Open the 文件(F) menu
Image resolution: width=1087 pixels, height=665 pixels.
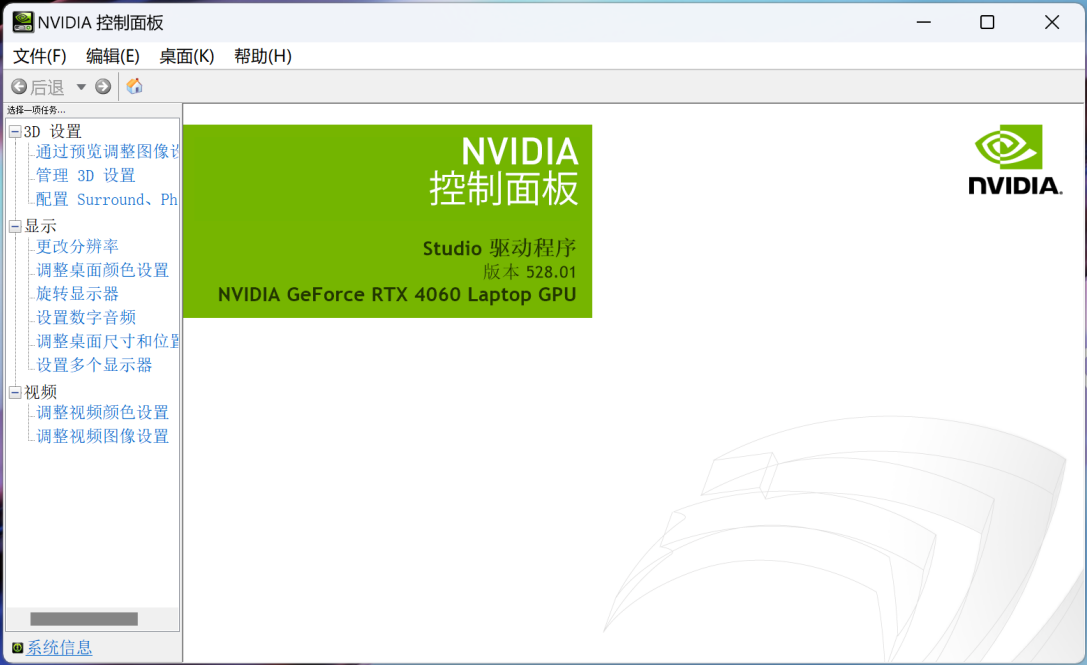tap(40, 56)
